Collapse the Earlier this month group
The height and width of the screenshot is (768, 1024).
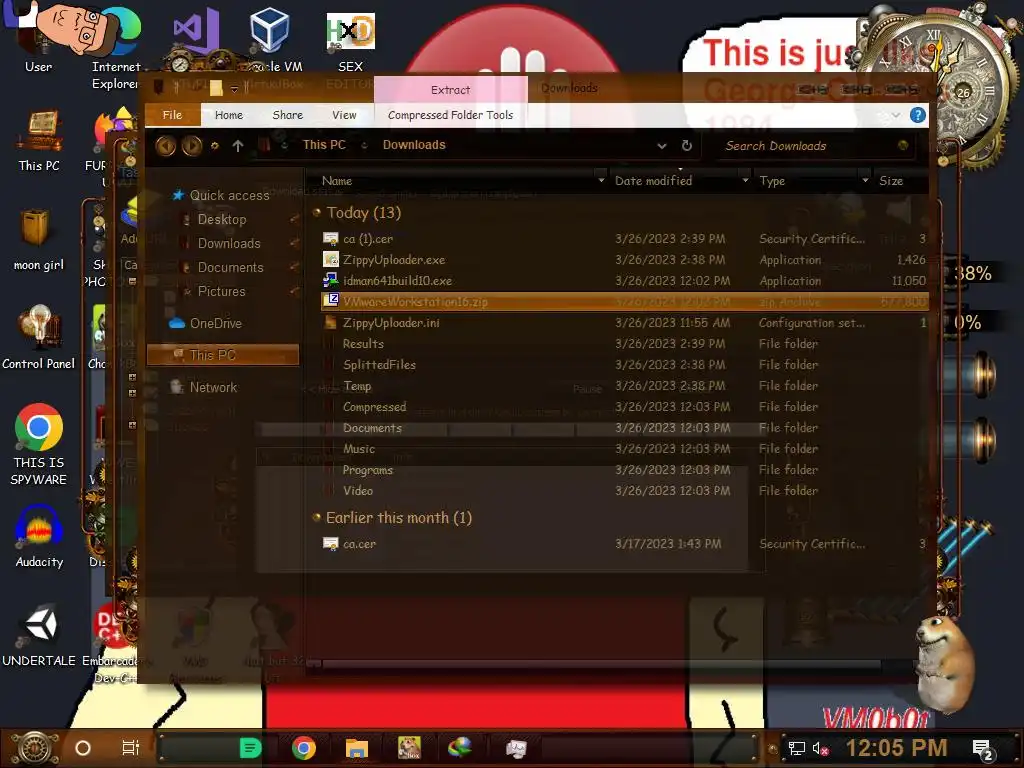pyautogui.click(x=317, y=517)
